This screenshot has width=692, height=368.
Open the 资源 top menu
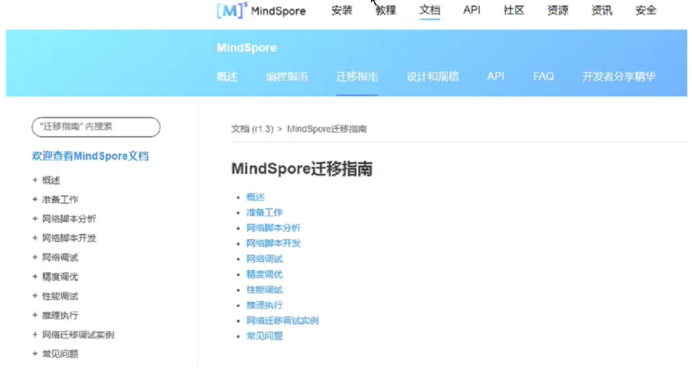point(558,10)
